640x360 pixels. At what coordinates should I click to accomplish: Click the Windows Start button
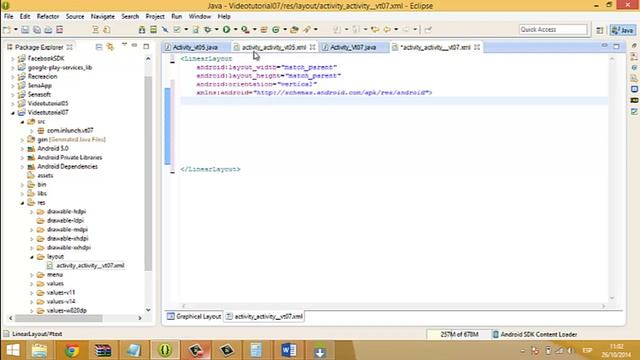pos(13,351)
